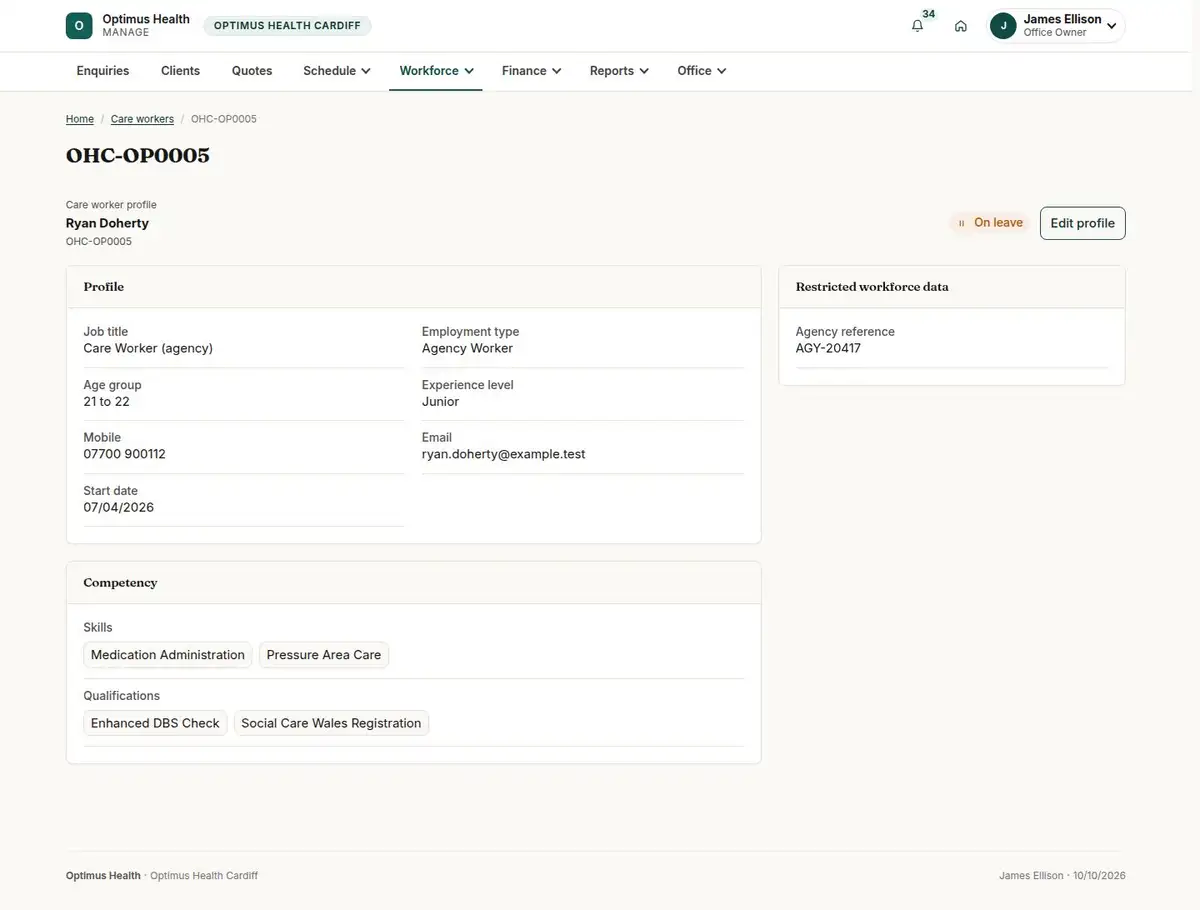This screenshot has height=910, width=1200.
Task: Click the agency reference AGY-20417
Action: 828,348
